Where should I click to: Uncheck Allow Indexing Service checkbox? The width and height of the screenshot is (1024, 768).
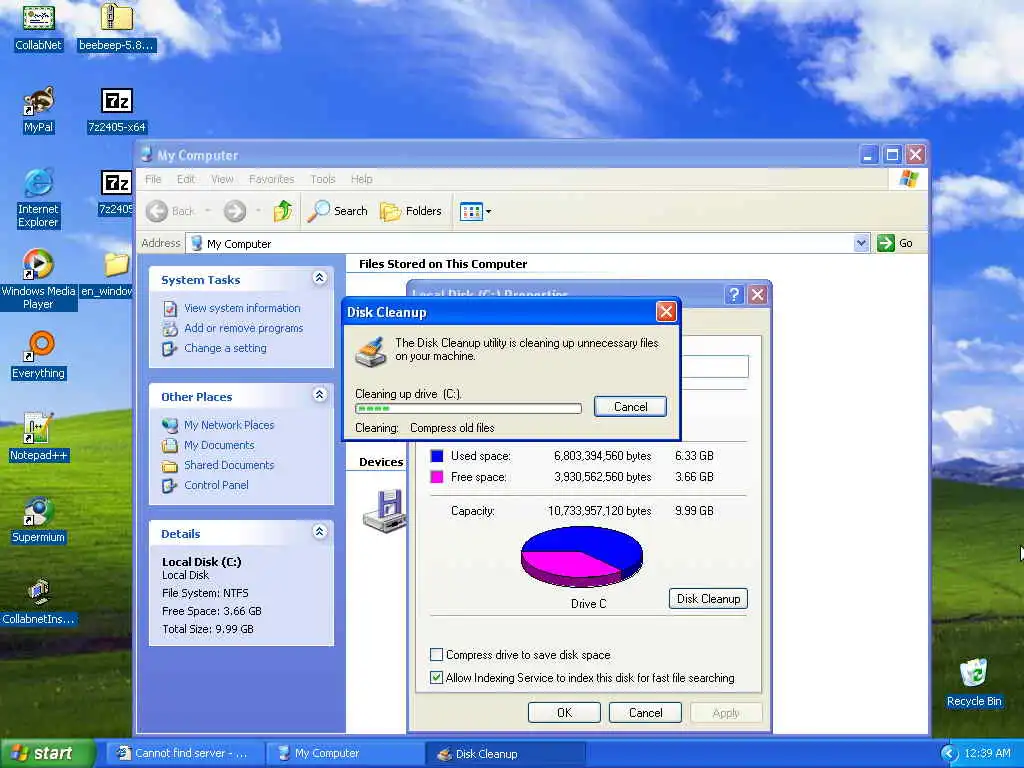pyautogui.click(x=436, y=677)
